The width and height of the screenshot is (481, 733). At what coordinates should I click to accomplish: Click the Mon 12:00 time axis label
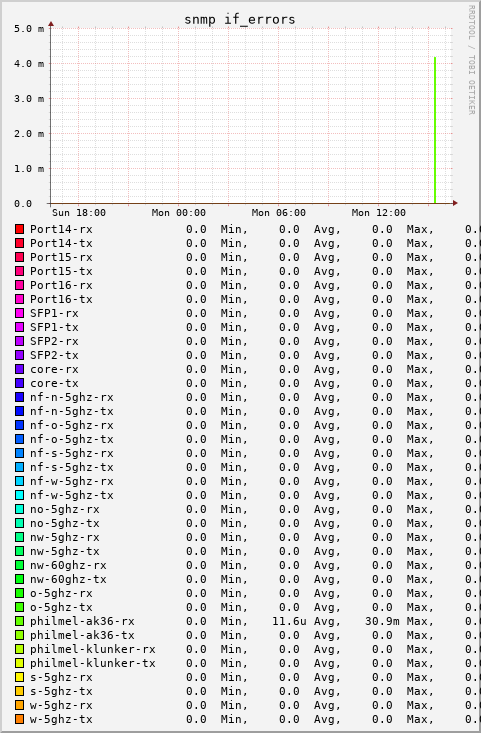(x=379, y=213)
